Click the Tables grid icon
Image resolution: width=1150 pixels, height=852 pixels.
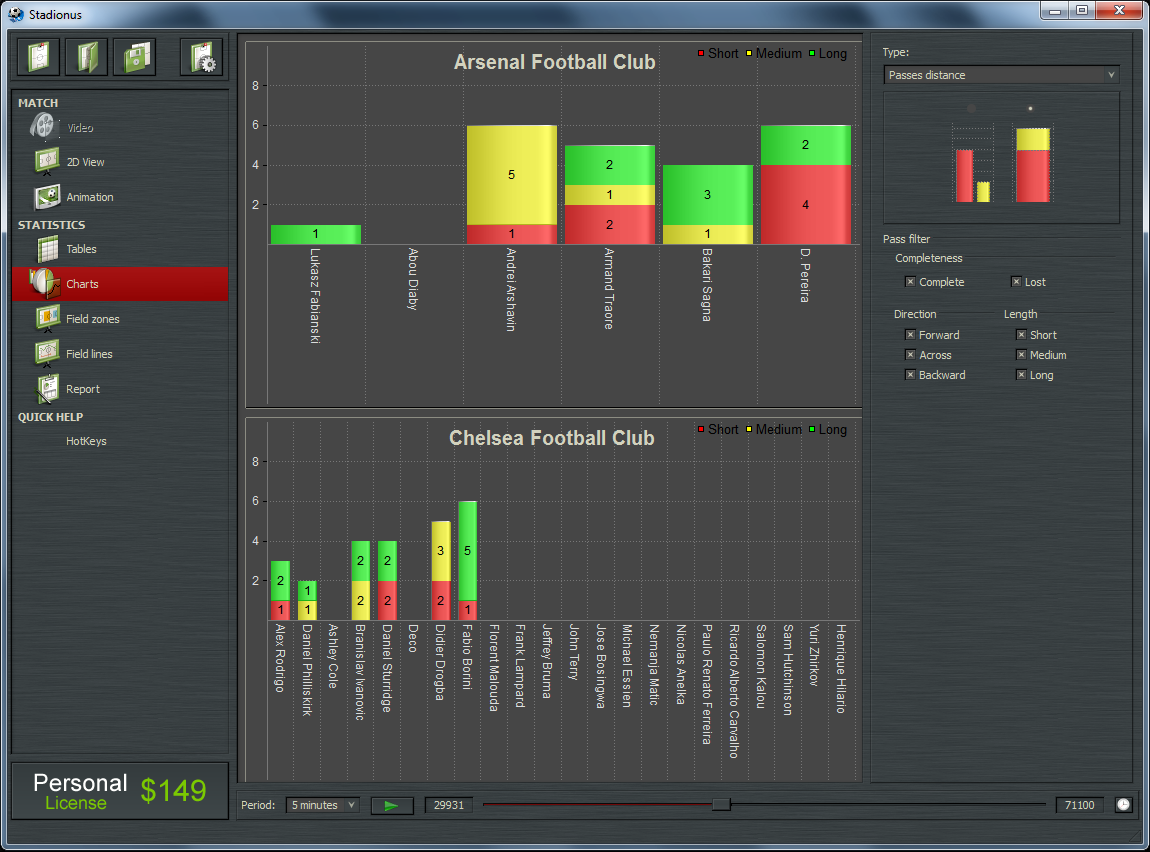coord(48,249)
